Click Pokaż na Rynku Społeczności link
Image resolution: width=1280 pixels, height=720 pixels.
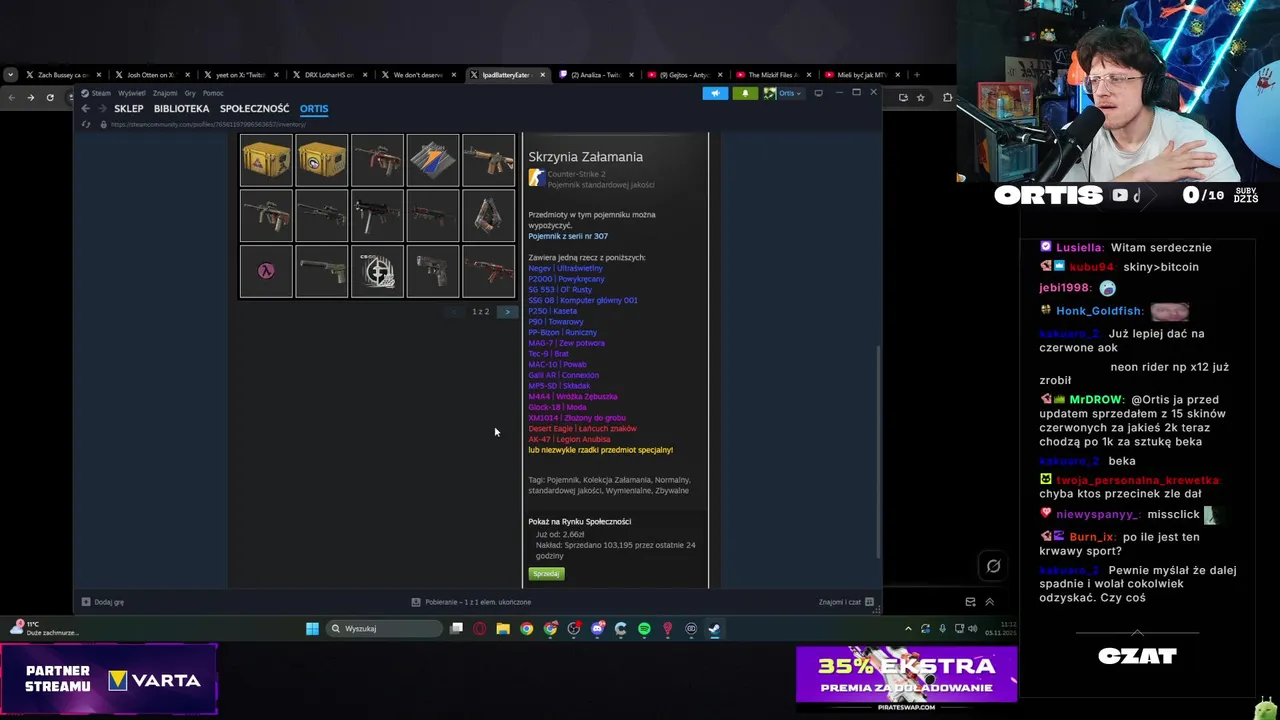[x=580, y=521]
